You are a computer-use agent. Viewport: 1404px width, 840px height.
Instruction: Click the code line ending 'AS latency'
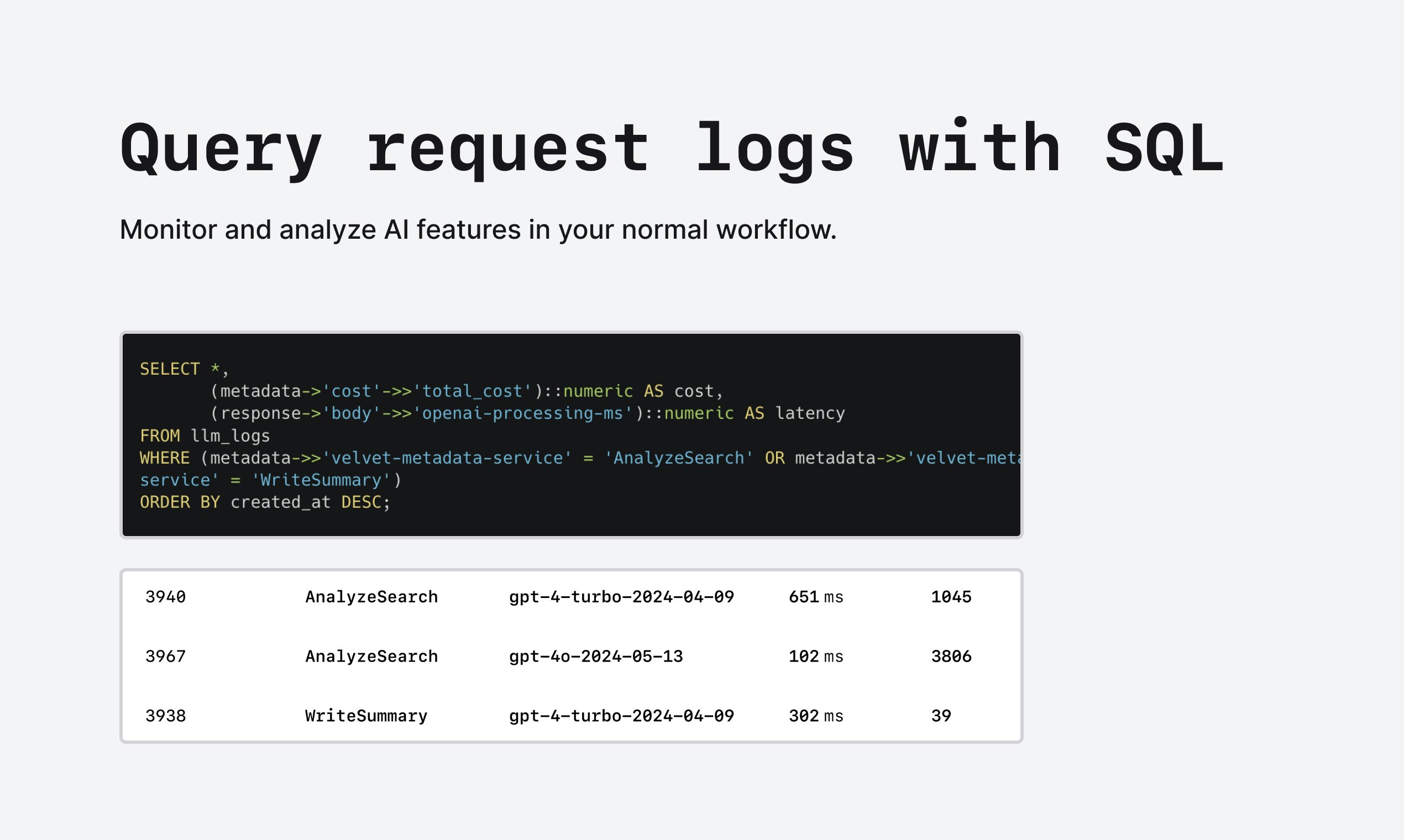click(x=527, y=413)
